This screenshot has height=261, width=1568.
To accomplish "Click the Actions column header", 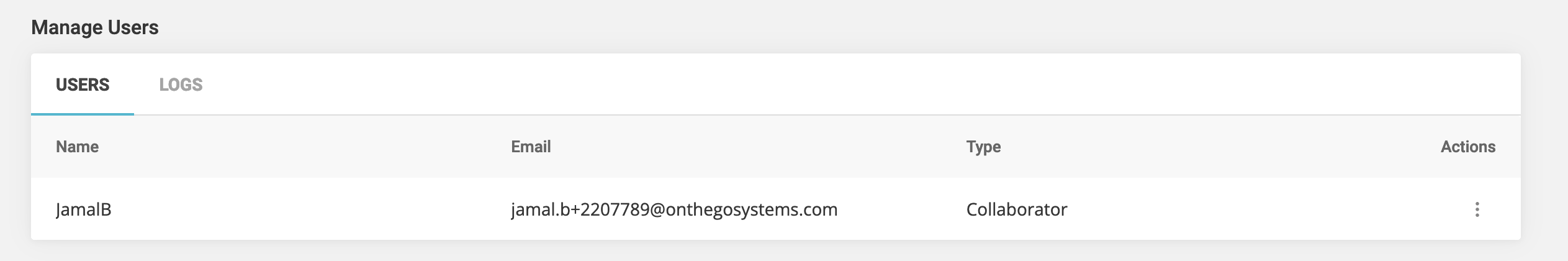I will [x=1467, y=147].
